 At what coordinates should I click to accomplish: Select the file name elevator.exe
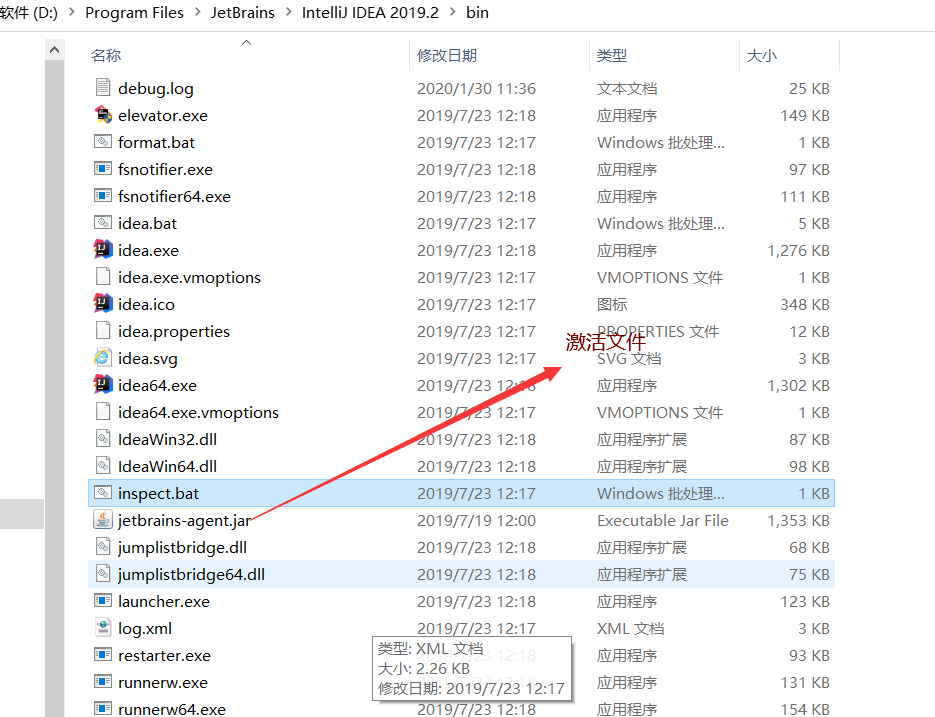pos(163,115)
